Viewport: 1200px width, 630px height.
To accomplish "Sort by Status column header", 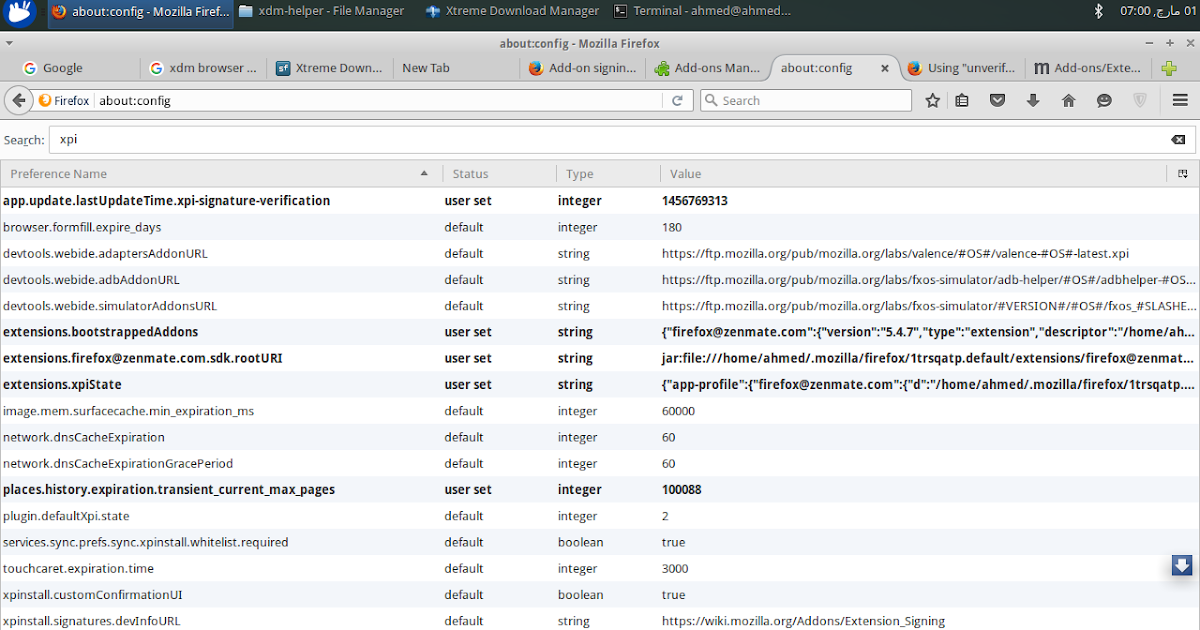I will pyautogui.click(x=499, y=174).
